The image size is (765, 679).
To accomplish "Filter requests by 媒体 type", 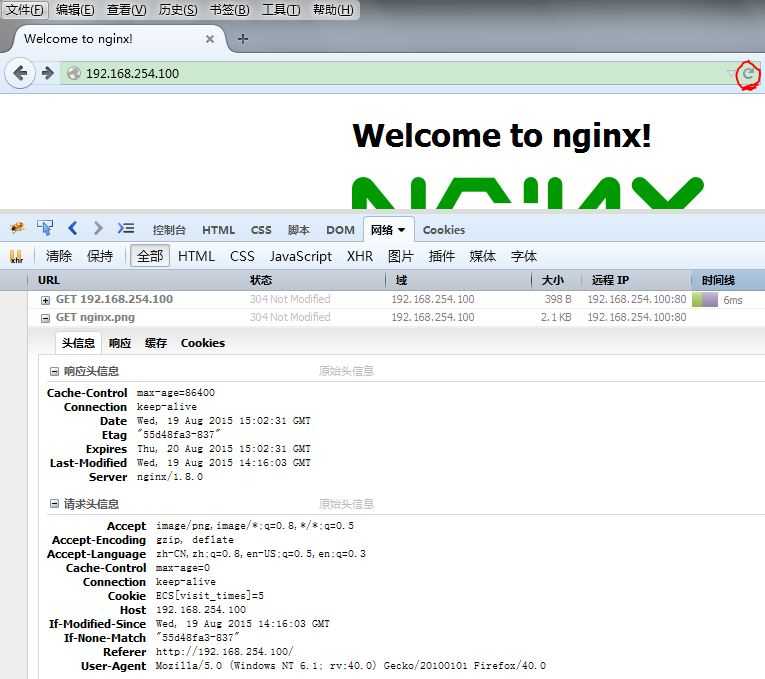I will [x=483, y=256].
